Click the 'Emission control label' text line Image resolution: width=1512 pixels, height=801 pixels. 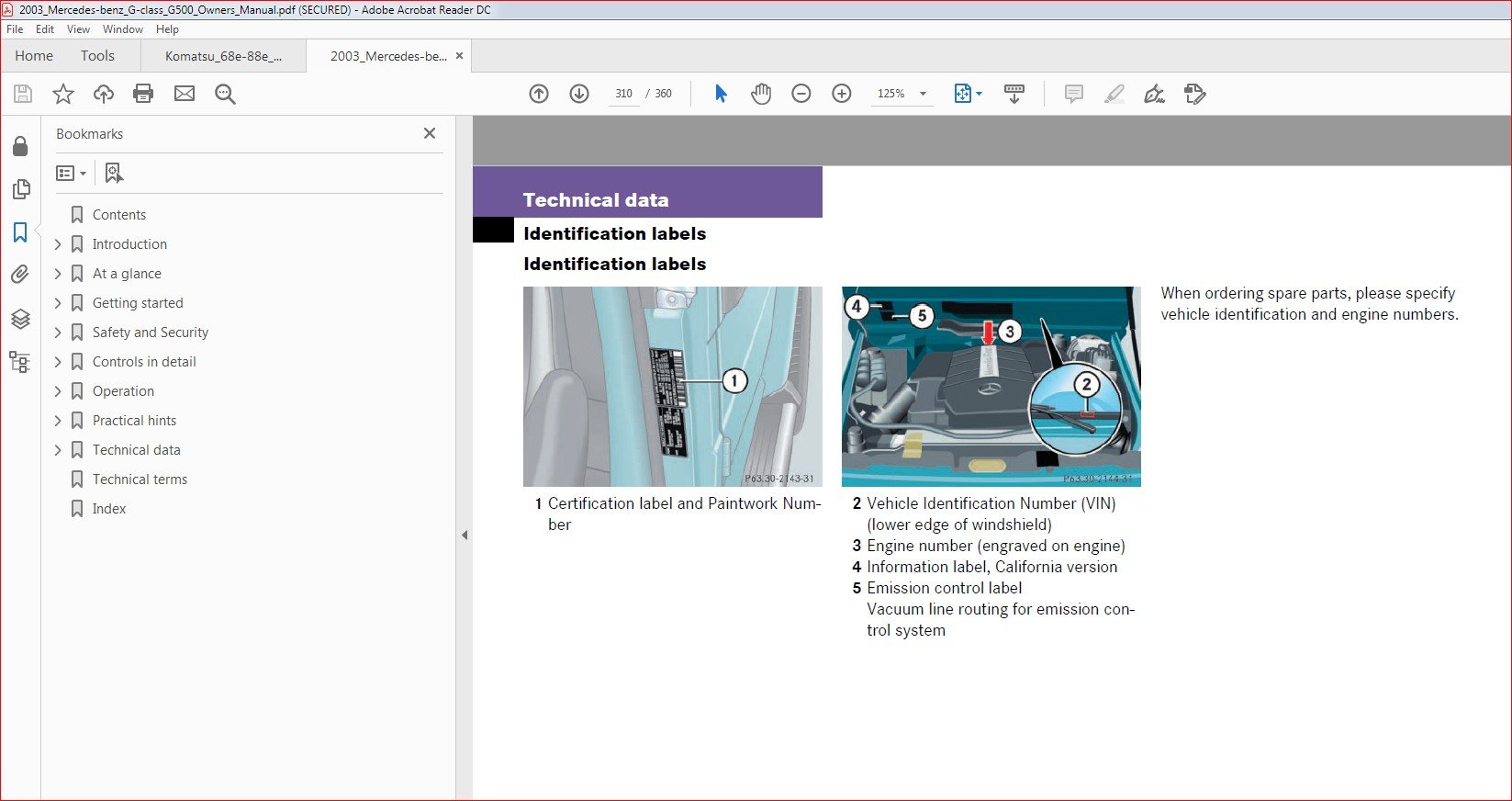944,588
